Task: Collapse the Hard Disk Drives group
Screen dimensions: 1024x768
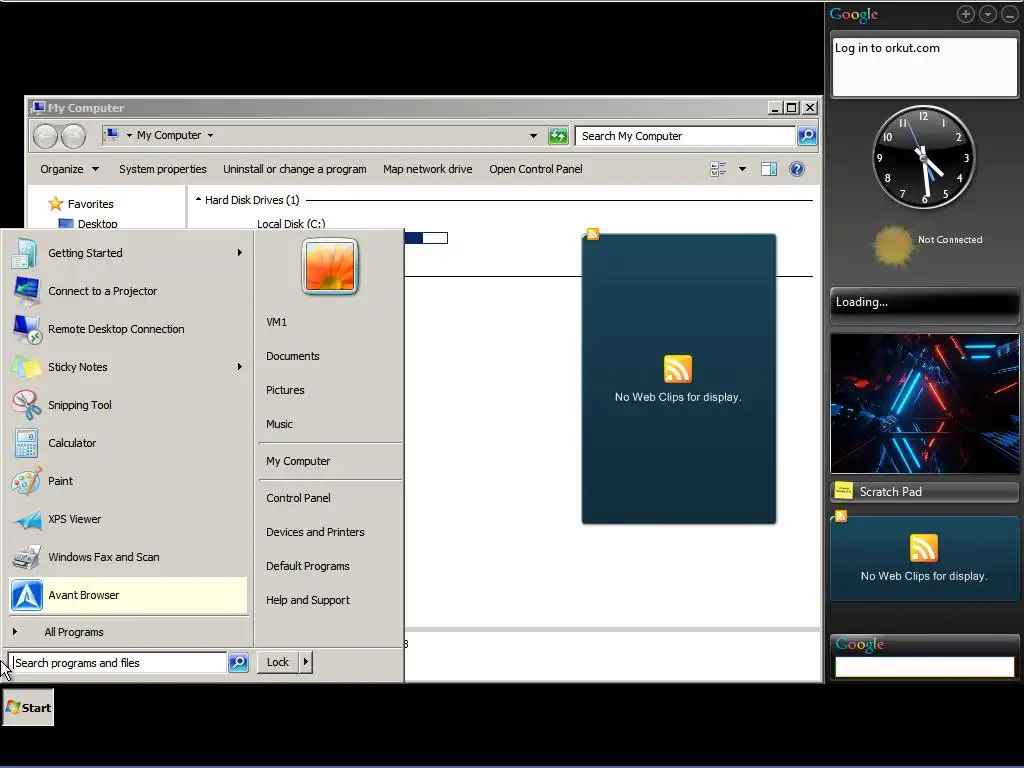Action: click(x=199, y=200)
